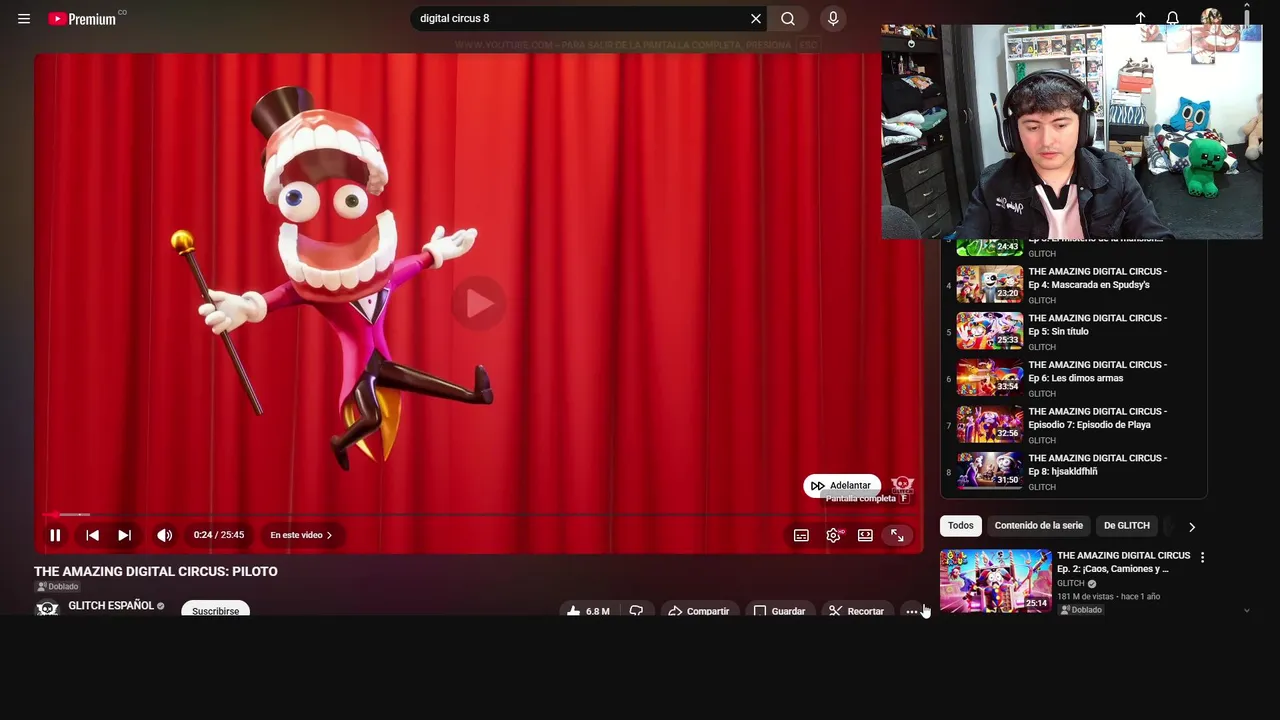Toggle full screen mode
1280x720 pixels.
click(x=897, y=535)
